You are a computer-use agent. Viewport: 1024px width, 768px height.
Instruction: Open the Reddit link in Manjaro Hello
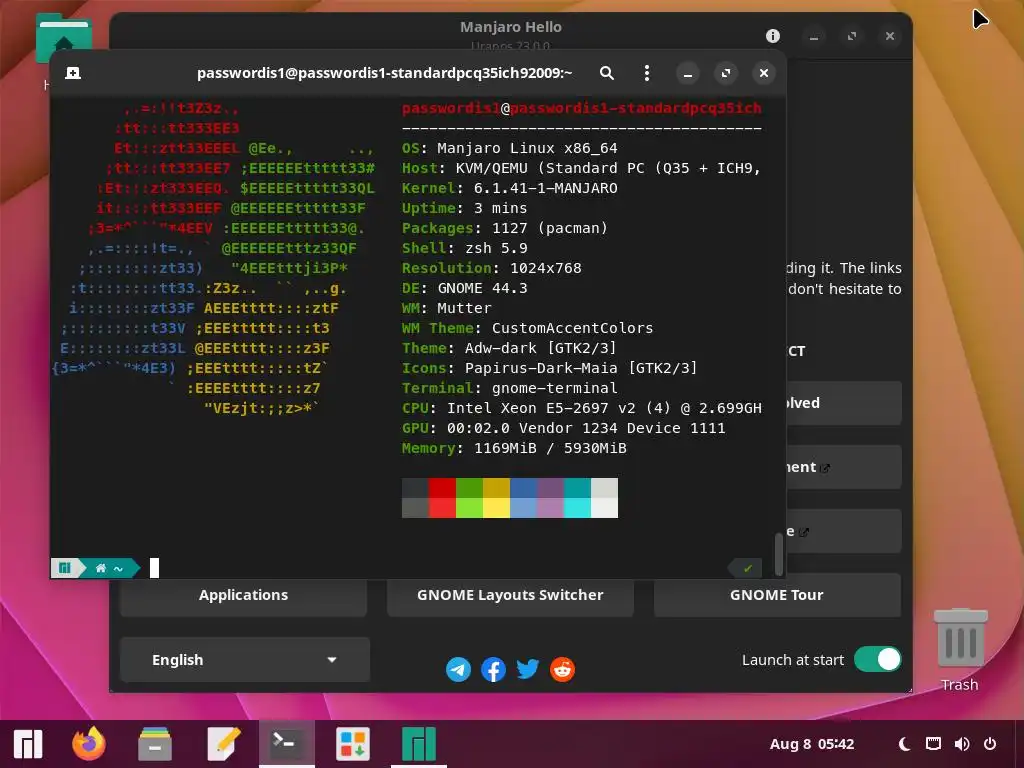(562, 669)
